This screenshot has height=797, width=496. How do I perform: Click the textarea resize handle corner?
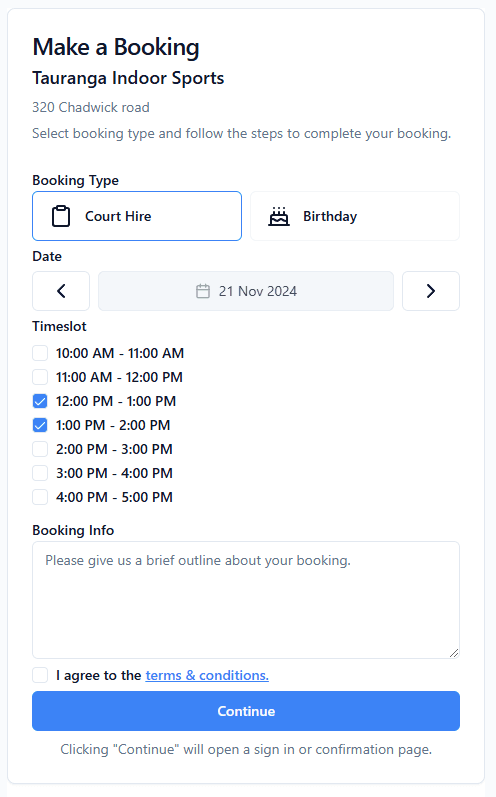[454, 653]
